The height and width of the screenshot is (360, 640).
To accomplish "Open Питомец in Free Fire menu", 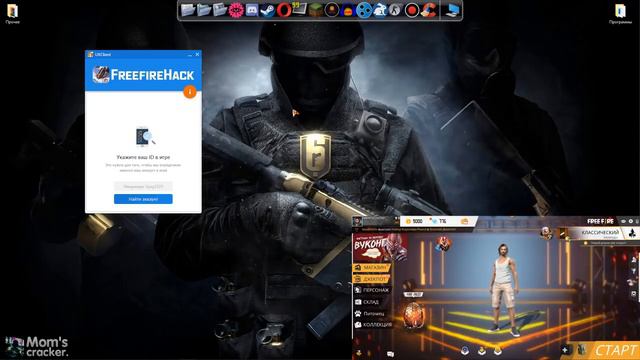I will pyautogui.click(x=370, y=313).
